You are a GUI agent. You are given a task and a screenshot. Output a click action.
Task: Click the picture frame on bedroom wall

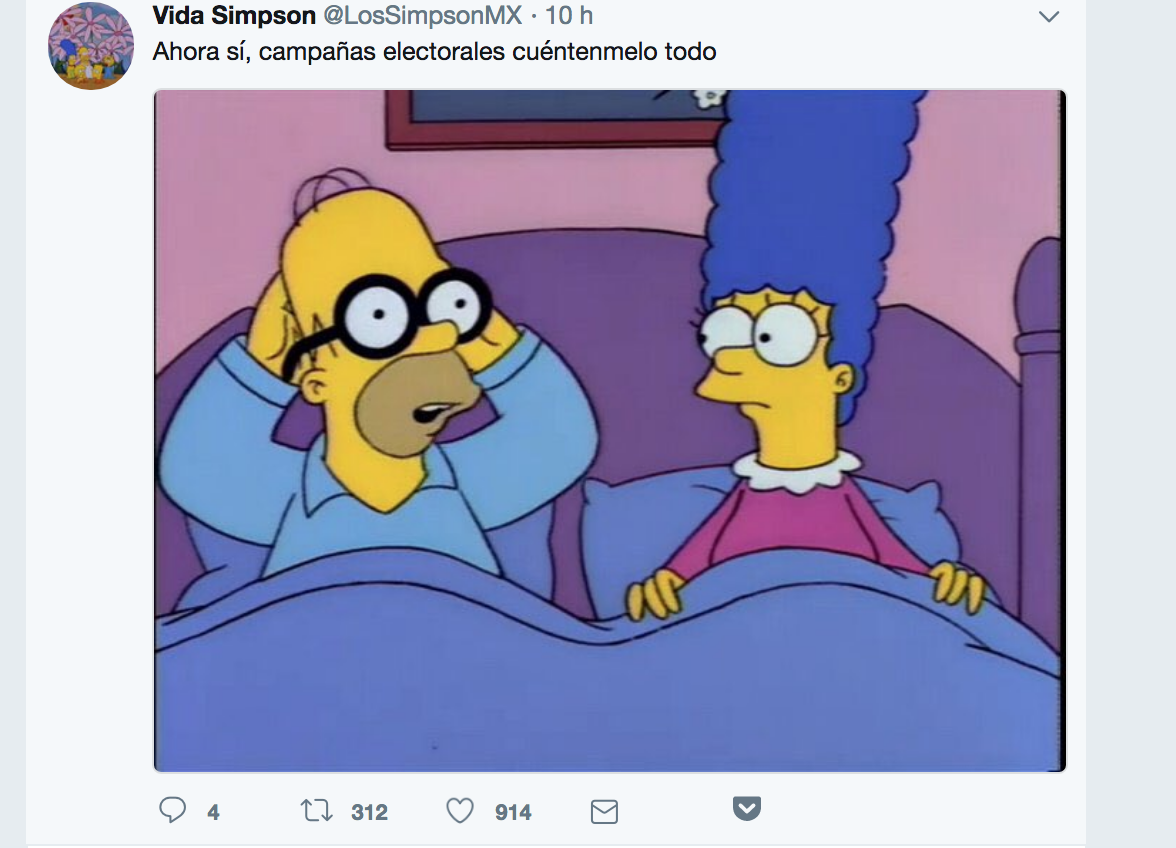tap(556, 118)
